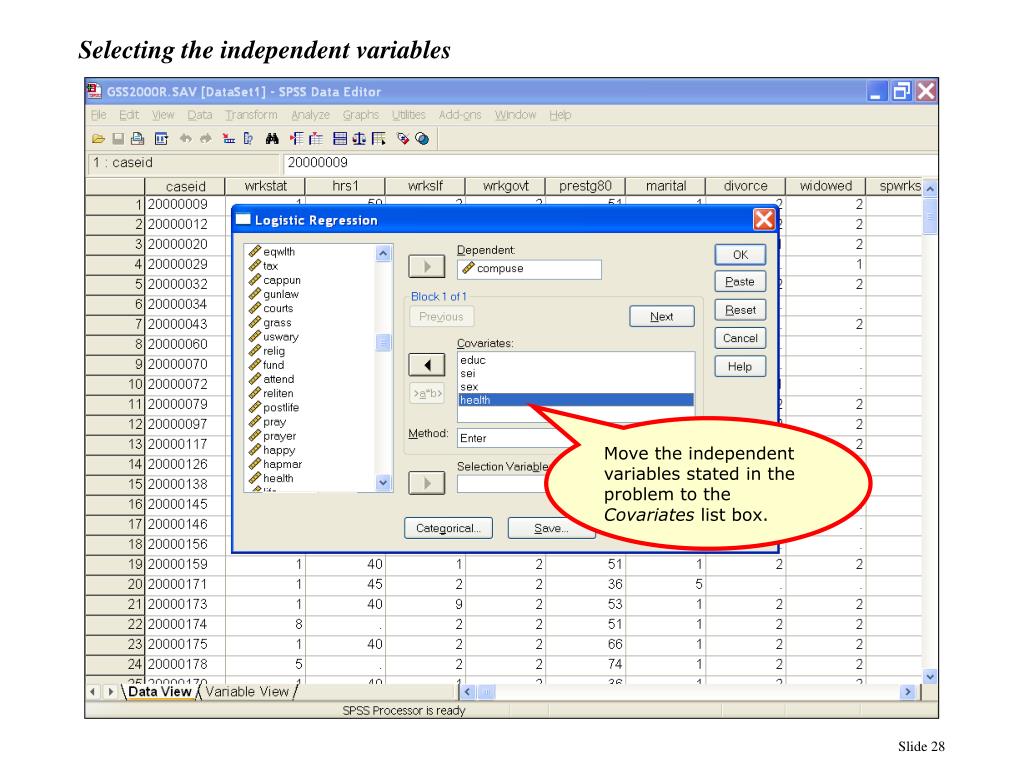1024x768 pixels.
Task: Click the Selection Variable input box
Action: click(503, 484)
